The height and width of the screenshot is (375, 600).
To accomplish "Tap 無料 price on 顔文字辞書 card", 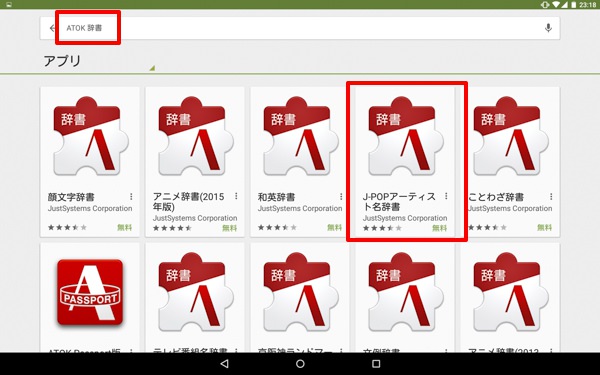I will [124, 228].
